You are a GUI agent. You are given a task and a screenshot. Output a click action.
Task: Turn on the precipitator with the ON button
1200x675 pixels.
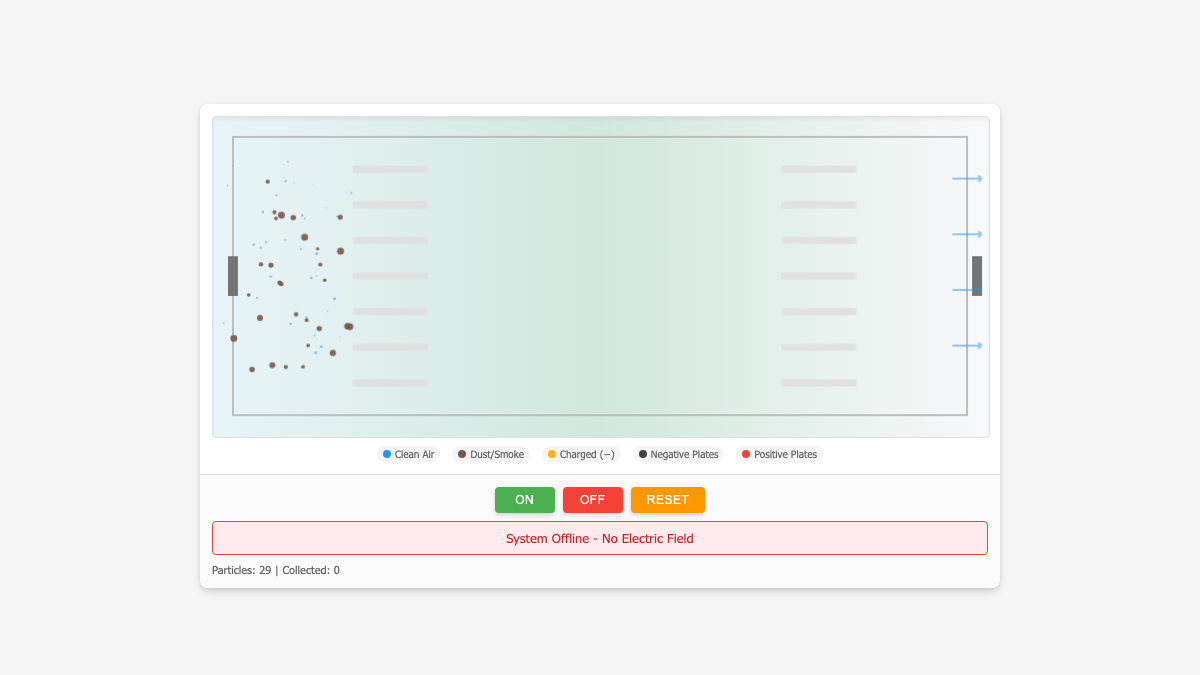[x=525, y=500]
